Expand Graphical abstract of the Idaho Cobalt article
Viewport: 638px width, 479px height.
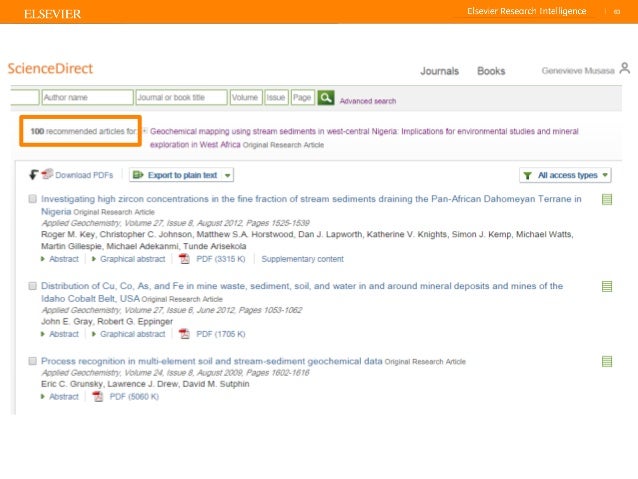point(129,334)
